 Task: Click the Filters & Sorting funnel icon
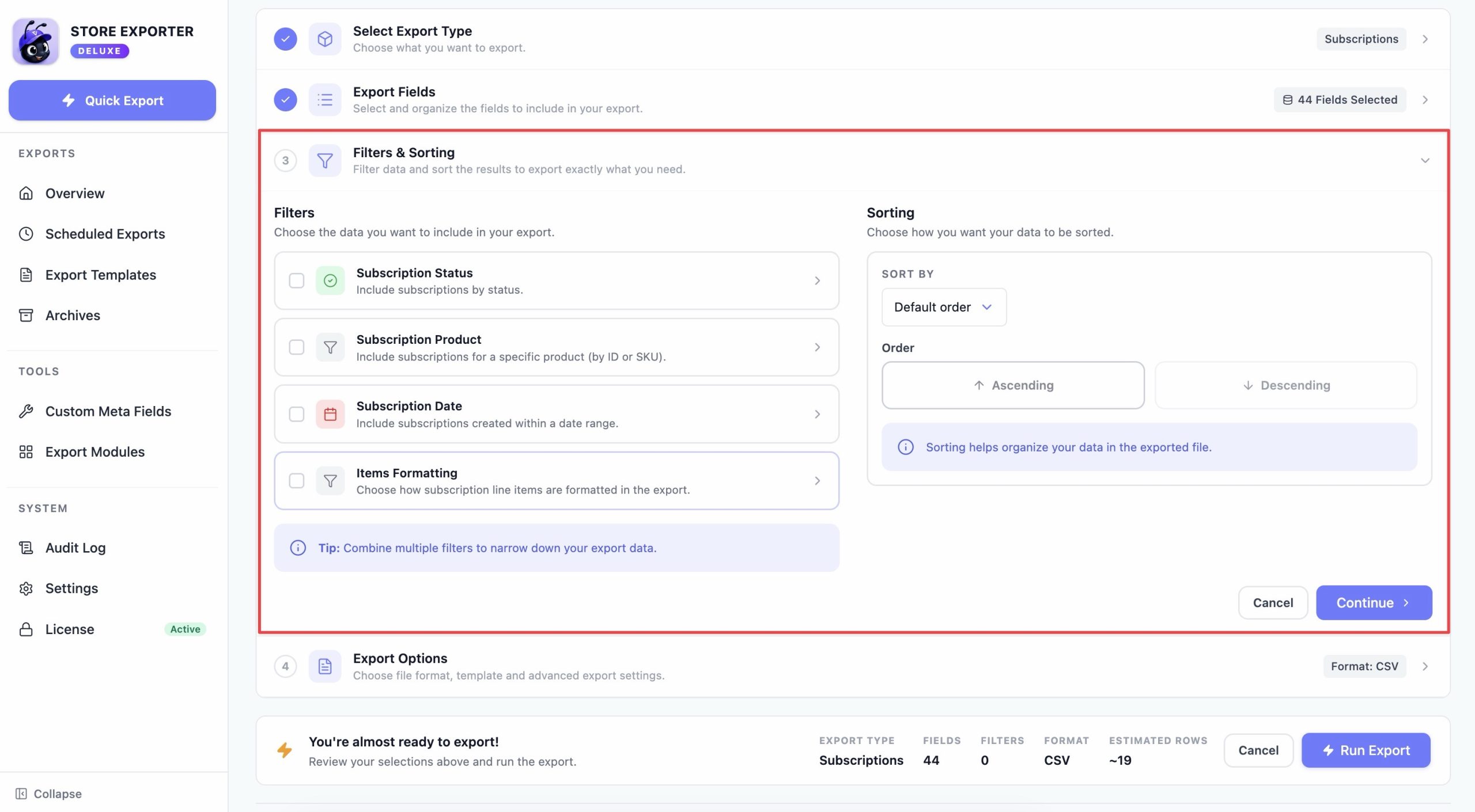[x=325, y=161]
